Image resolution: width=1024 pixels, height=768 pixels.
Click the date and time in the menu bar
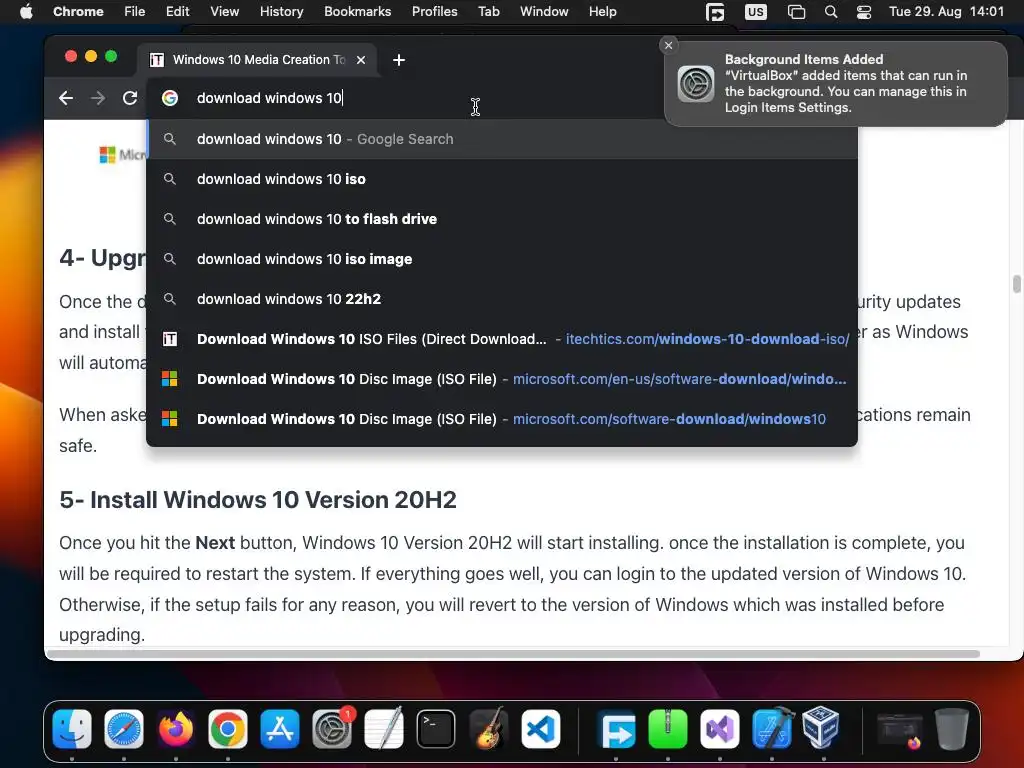[946, 12]
